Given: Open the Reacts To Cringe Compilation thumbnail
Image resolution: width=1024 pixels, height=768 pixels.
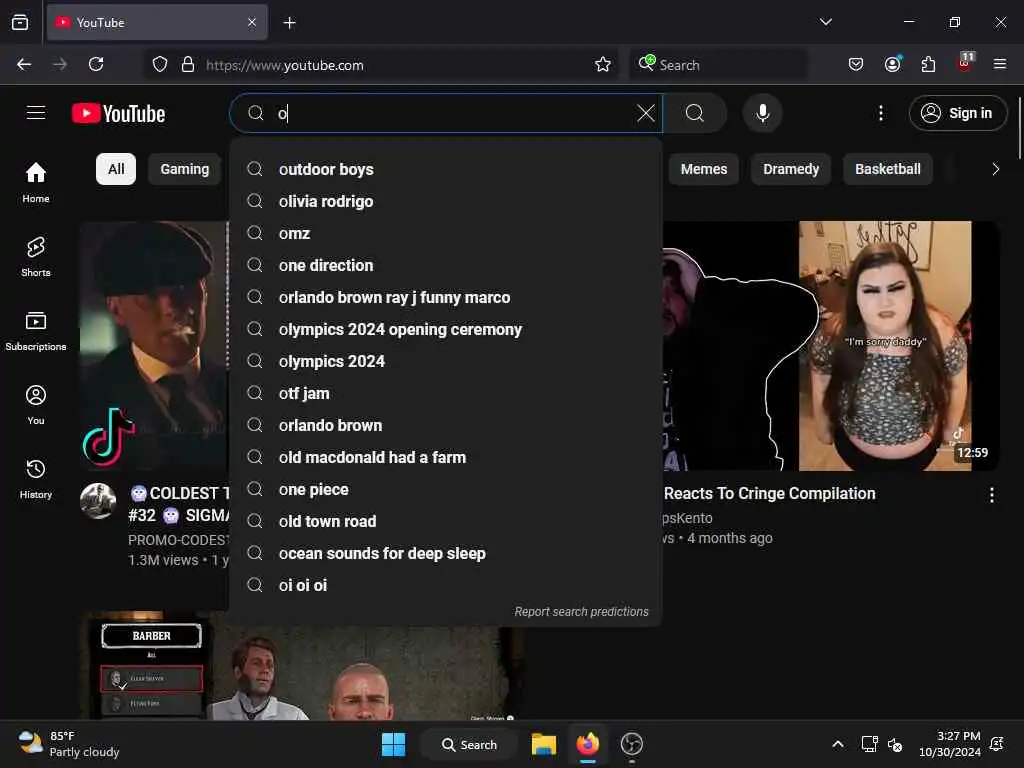Looking at the screenshot, I should click(x=831, y=345).
